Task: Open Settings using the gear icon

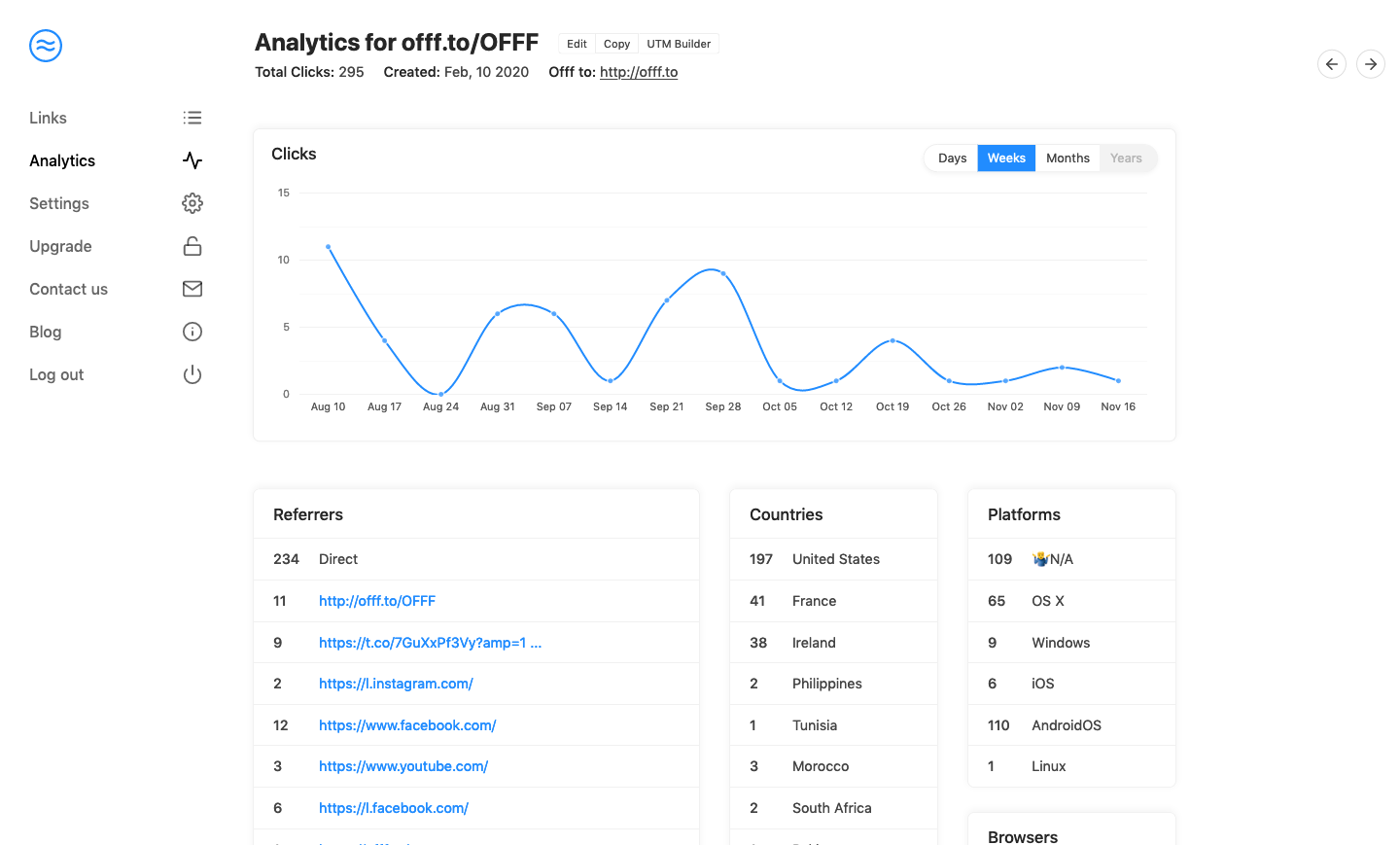Action: click(192, 203)
